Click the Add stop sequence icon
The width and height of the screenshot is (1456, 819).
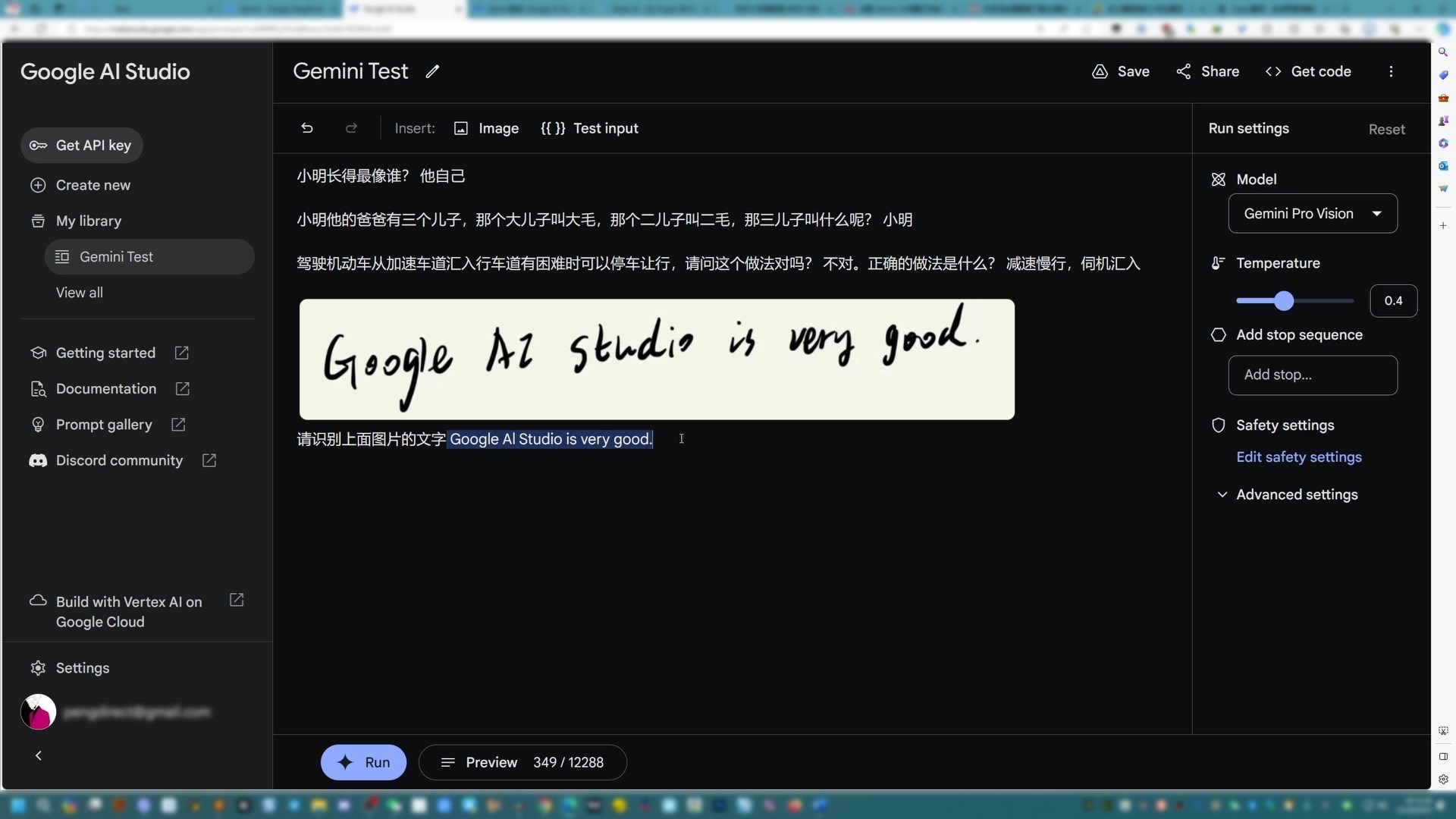pos(1219,335)
